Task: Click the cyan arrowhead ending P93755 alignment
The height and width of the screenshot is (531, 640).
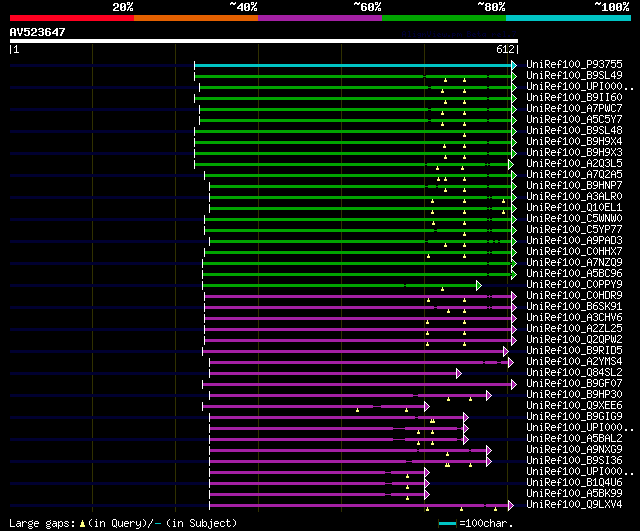Action: click(x=514, y=65)
